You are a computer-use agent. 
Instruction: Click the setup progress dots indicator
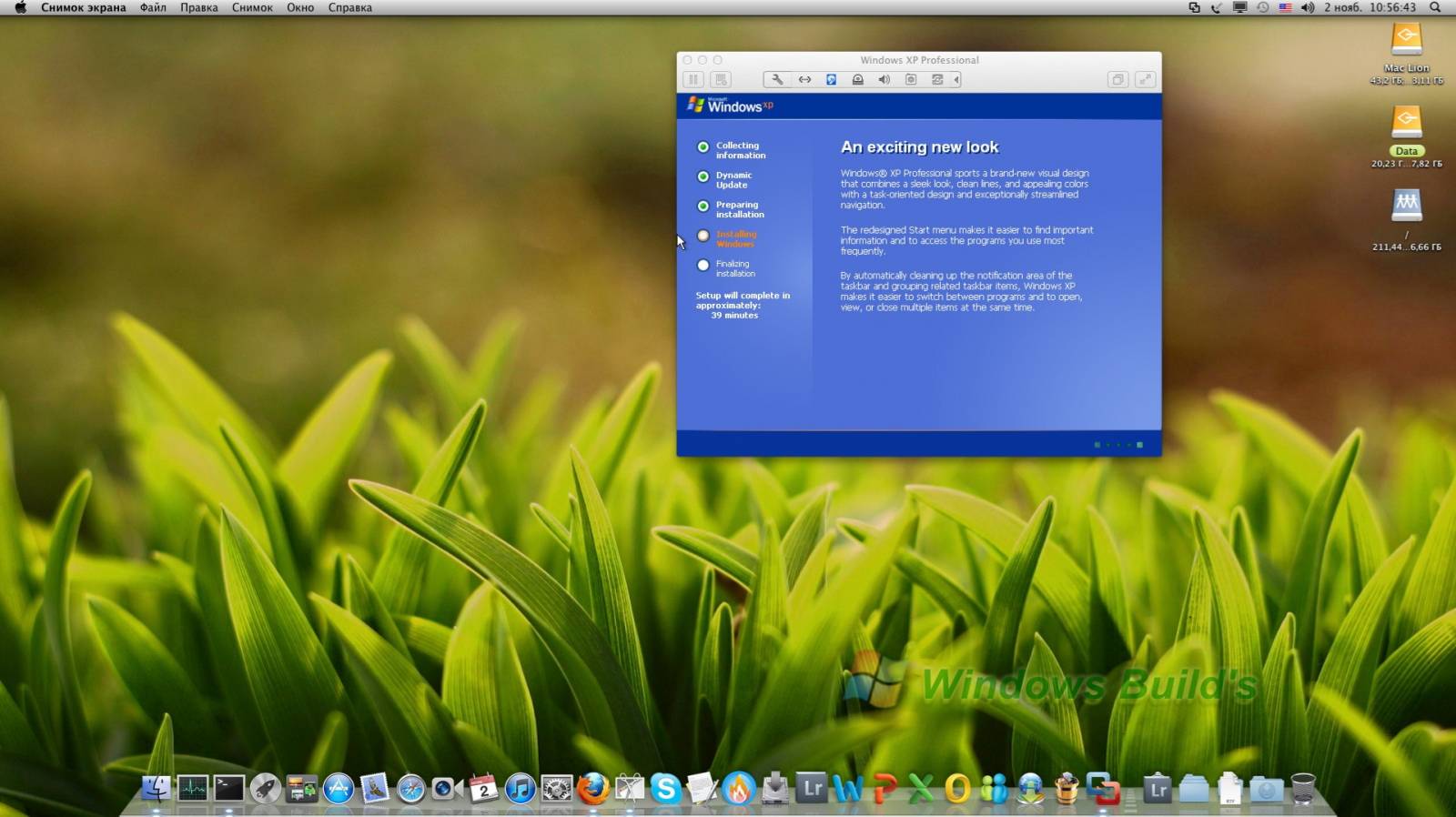[x=1118, y=445]
